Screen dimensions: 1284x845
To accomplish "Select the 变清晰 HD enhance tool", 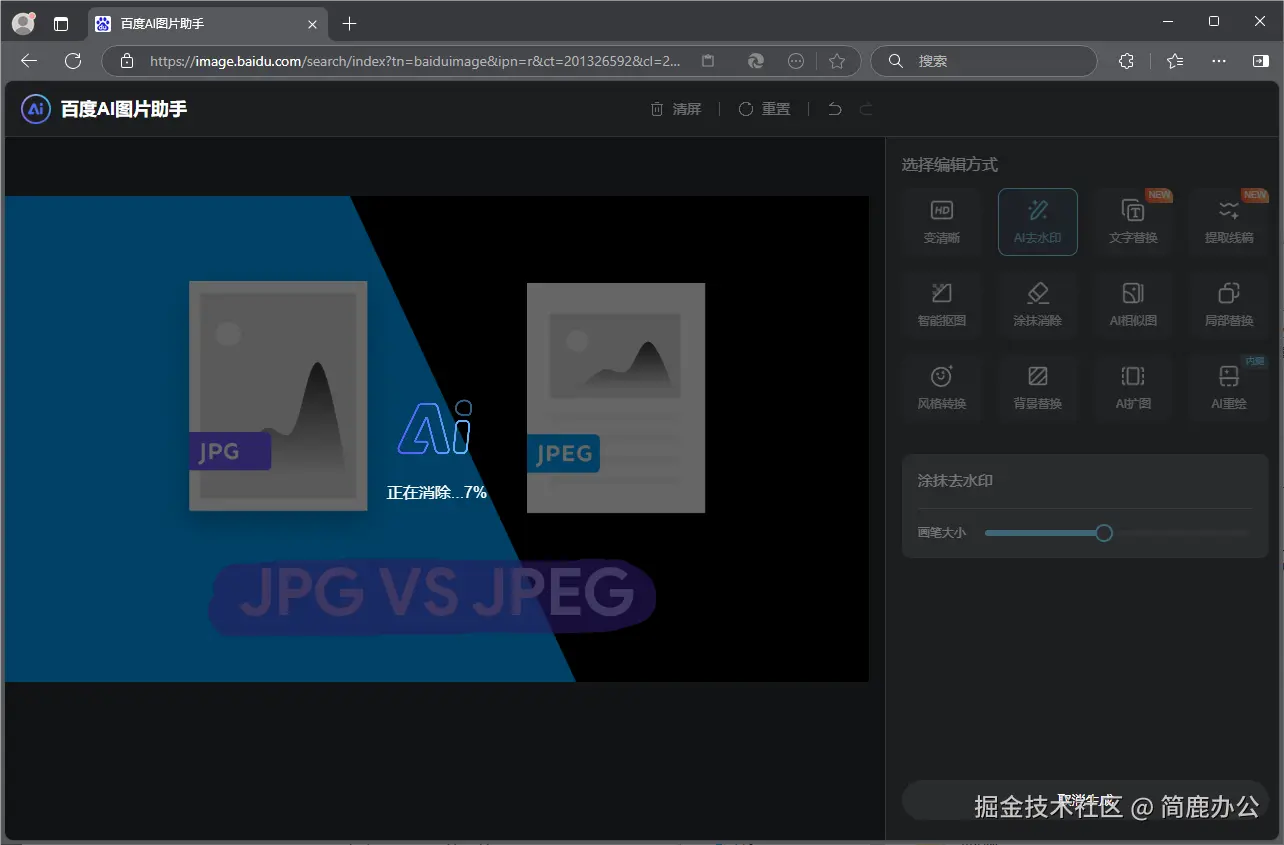I will coord(941,222).
